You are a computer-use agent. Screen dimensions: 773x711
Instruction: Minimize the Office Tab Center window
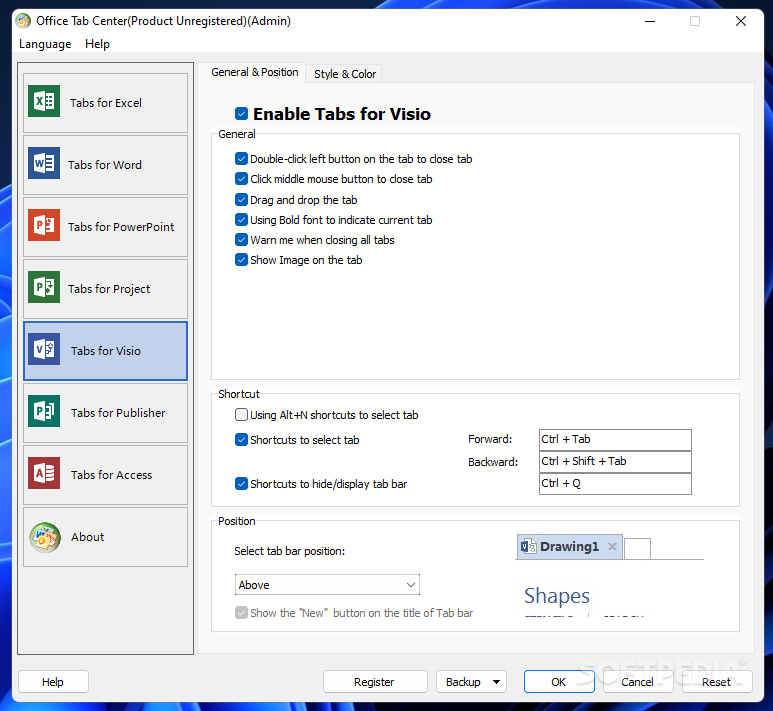[650, 21]
